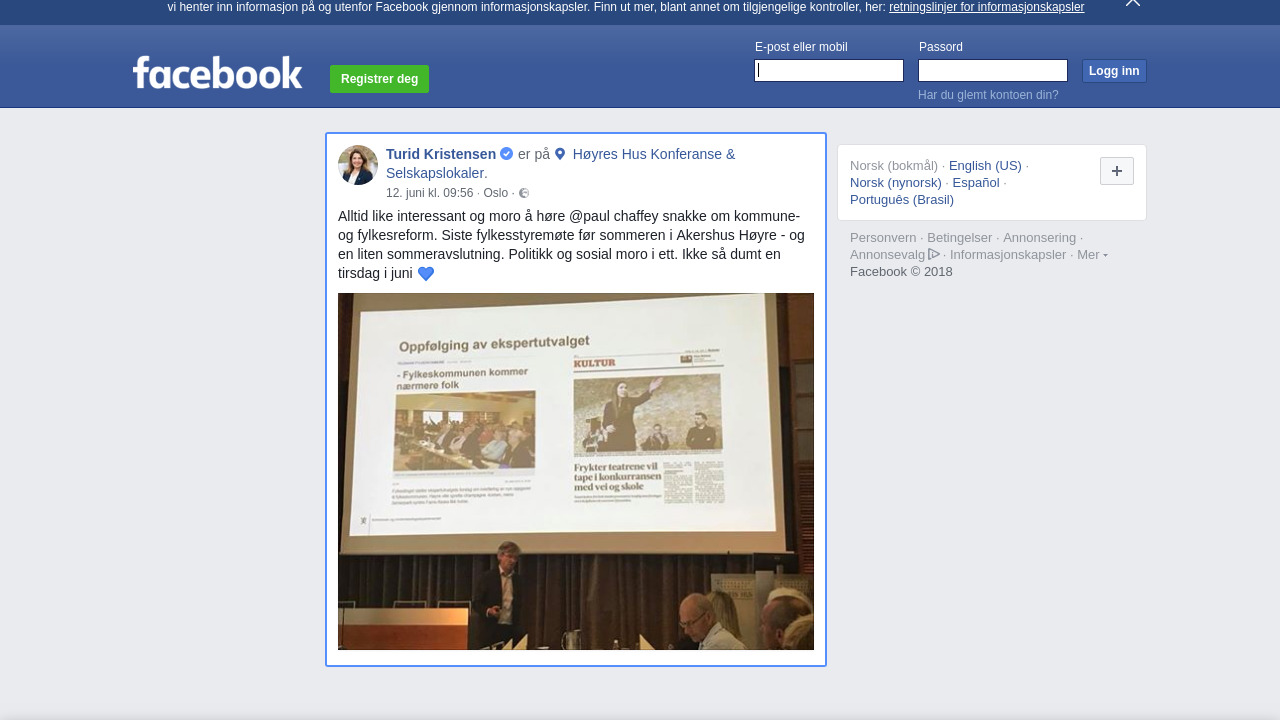Open Høyres Hus Konferanse location page
1280x720 pixels.
pyautogui.click(x=653, y=154)
